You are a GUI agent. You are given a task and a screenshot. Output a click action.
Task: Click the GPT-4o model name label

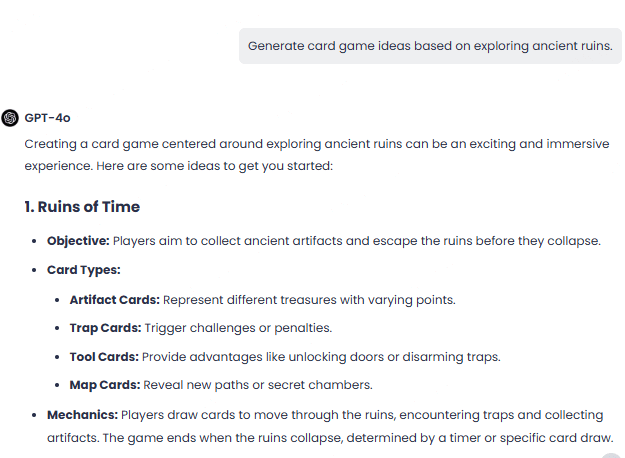click(47, 118)
